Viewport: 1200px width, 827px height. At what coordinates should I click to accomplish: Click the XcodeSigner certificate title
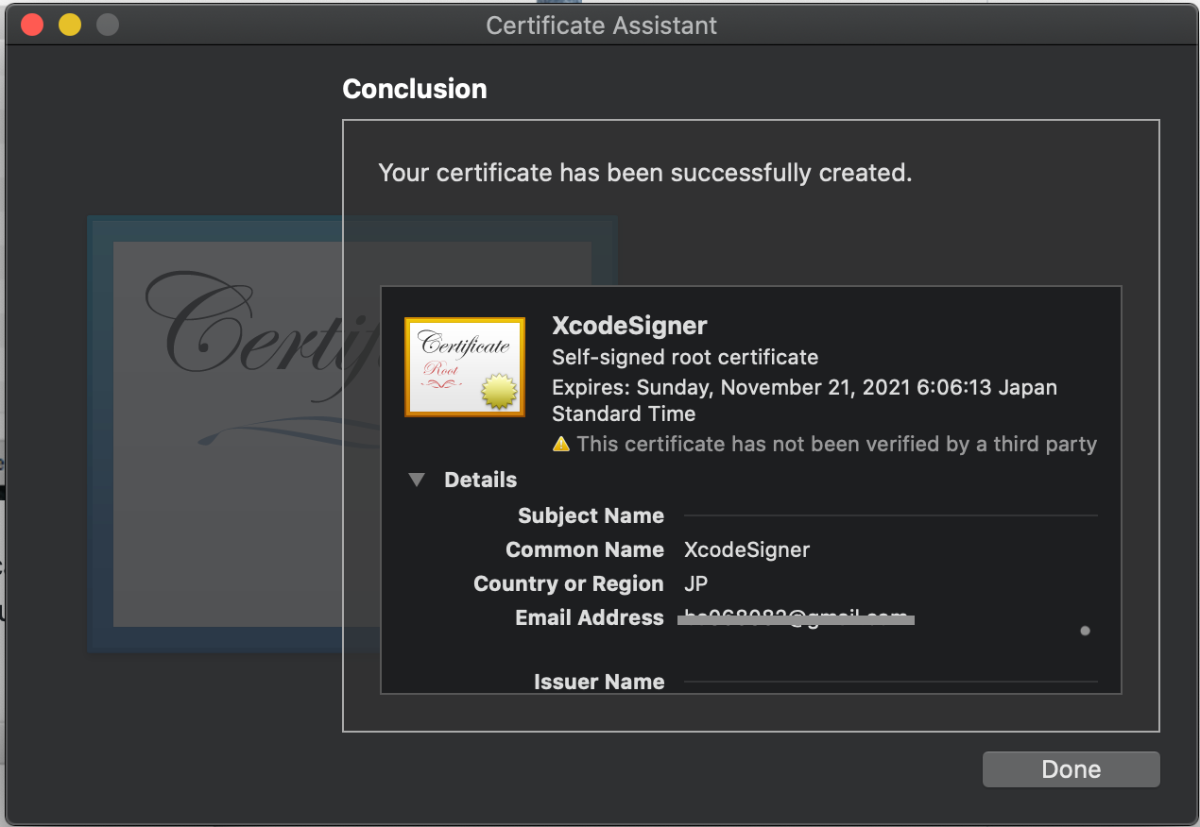coord(629,325)
